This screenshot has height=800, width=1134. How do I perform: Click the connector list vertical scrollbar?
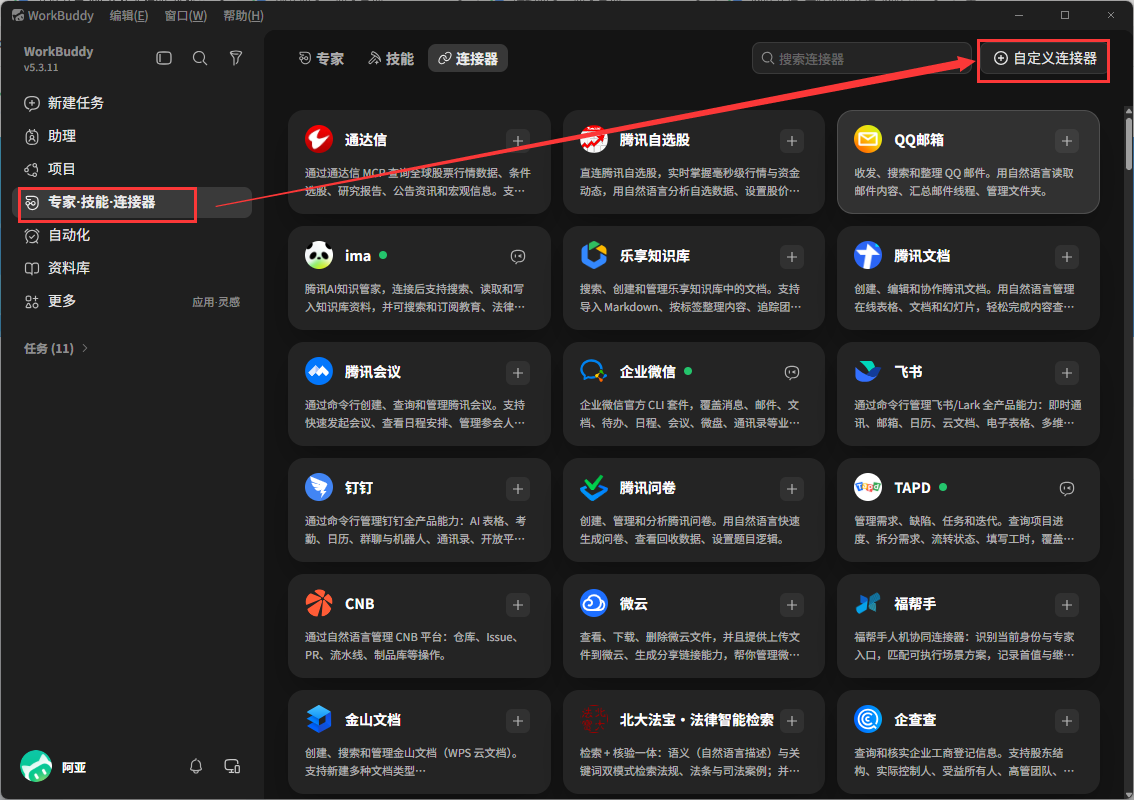pos(1128,142)
